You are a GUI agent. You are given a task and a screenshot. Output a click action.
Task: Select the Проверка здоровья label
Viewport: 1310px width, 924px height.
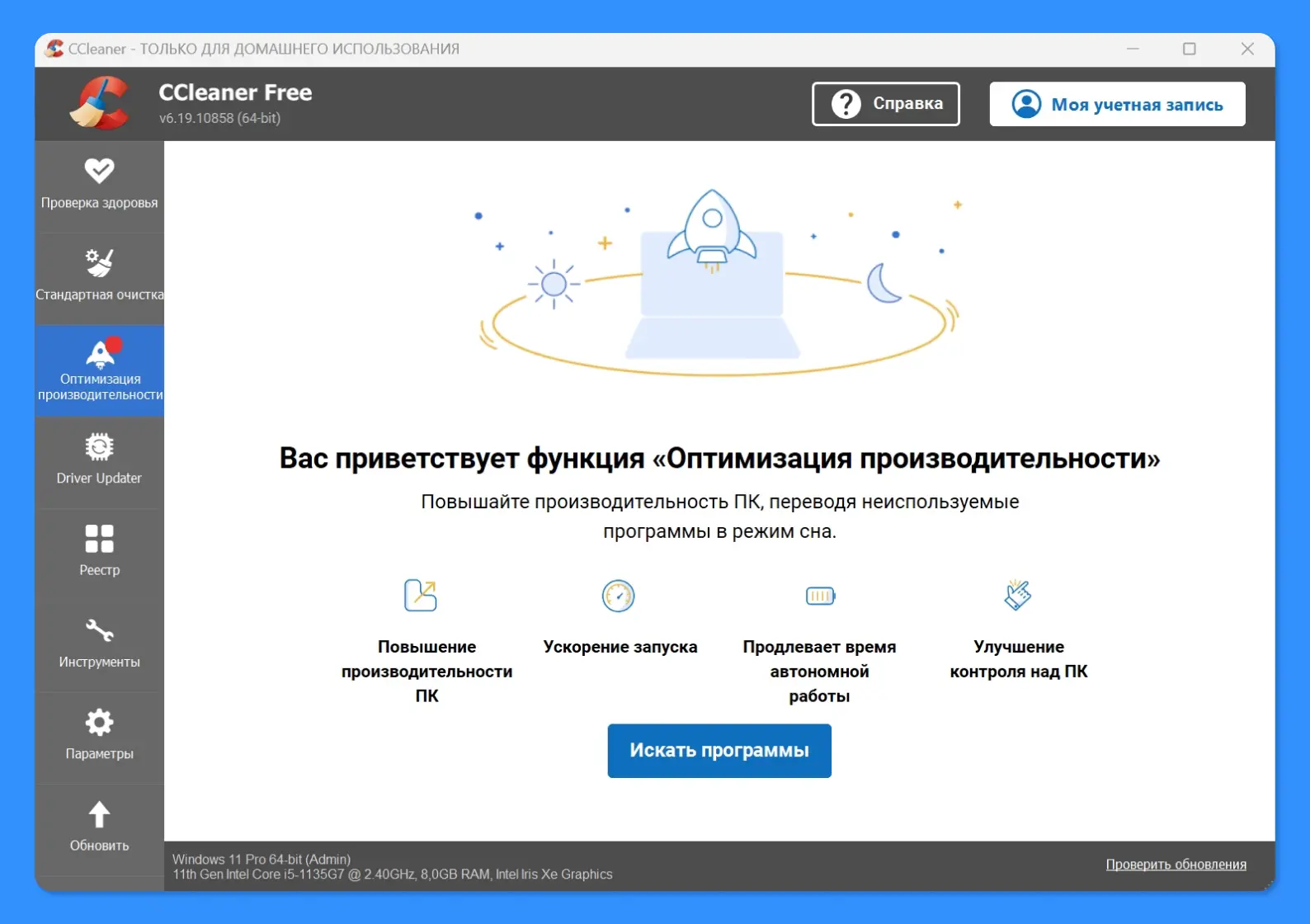point(99,203)
